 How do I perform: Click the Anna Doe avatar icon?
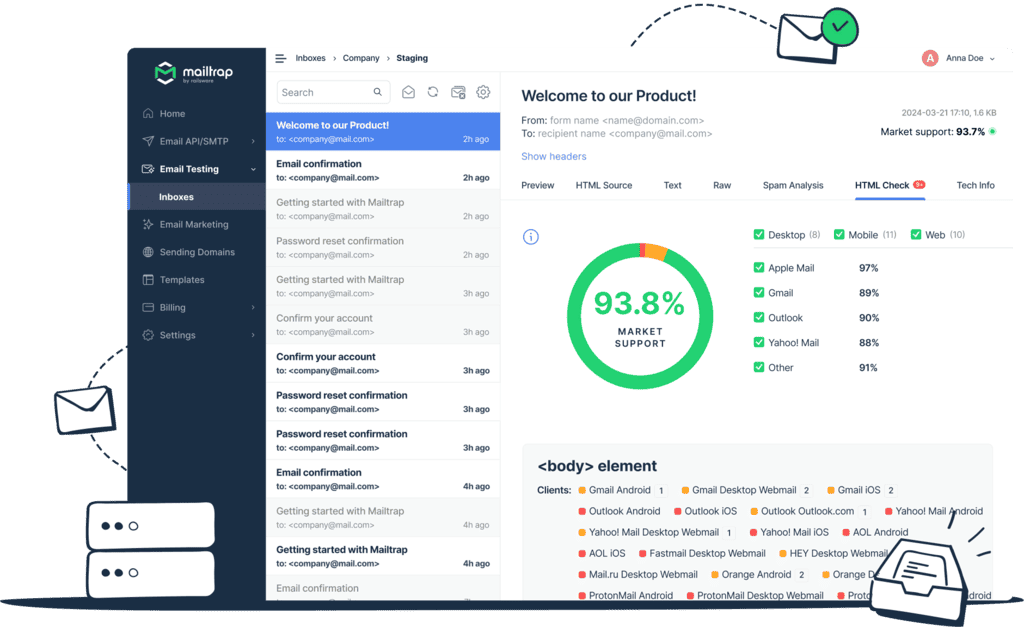point(930,58)
